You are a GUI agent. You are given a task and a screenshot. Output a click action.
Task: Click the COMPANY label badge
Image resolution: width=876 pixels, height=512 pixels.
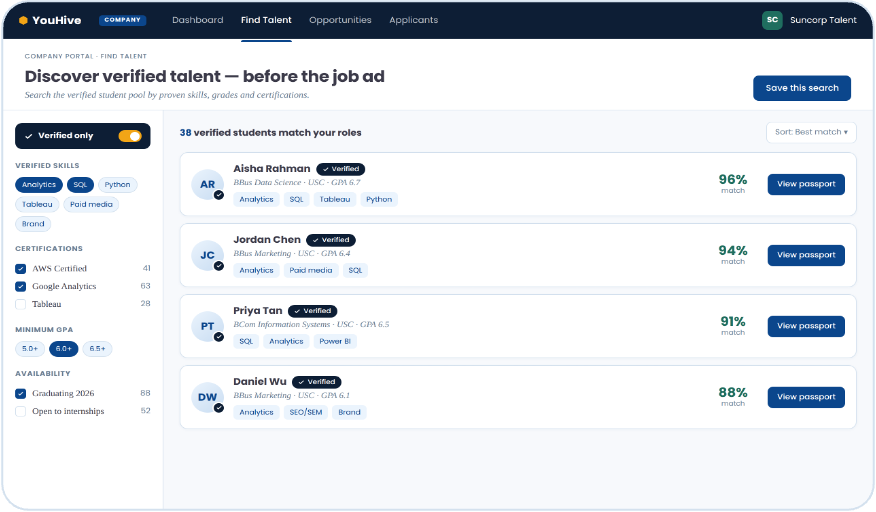point(122,20)
